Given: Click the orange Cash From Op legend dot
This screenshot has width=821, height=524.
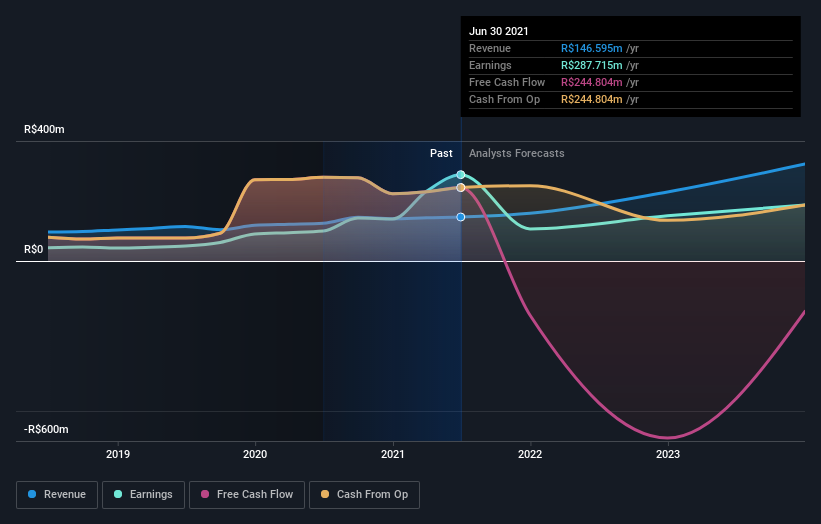Looking at the screenshot, I should [x=325, y=494].
